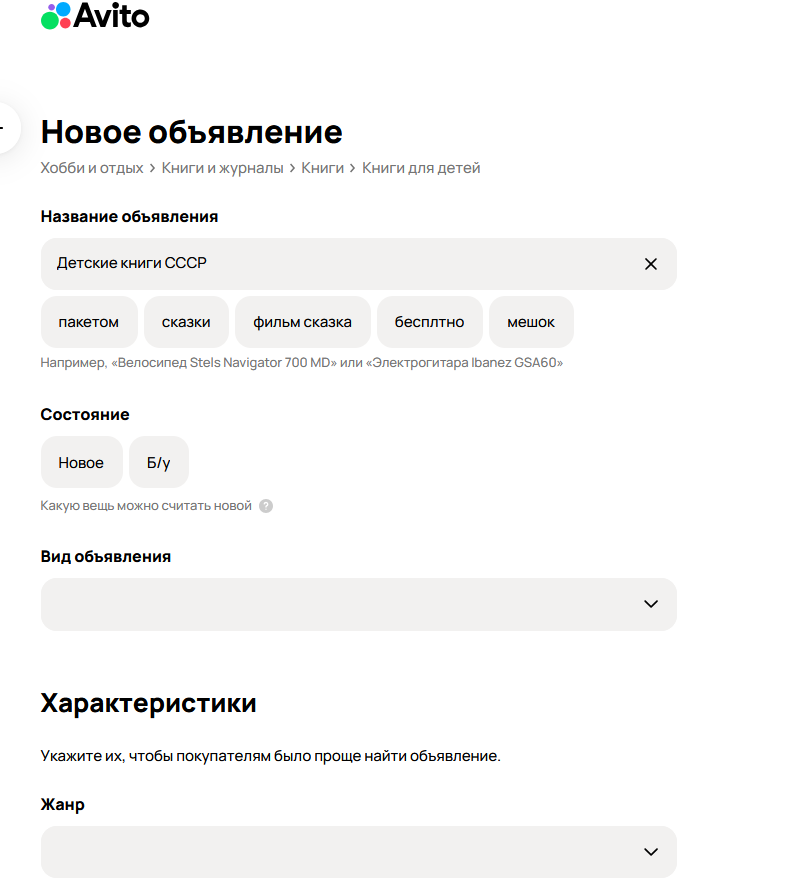Add the "пакетом" suggestion to the title
807x891 pixels.
coord(89,321)
